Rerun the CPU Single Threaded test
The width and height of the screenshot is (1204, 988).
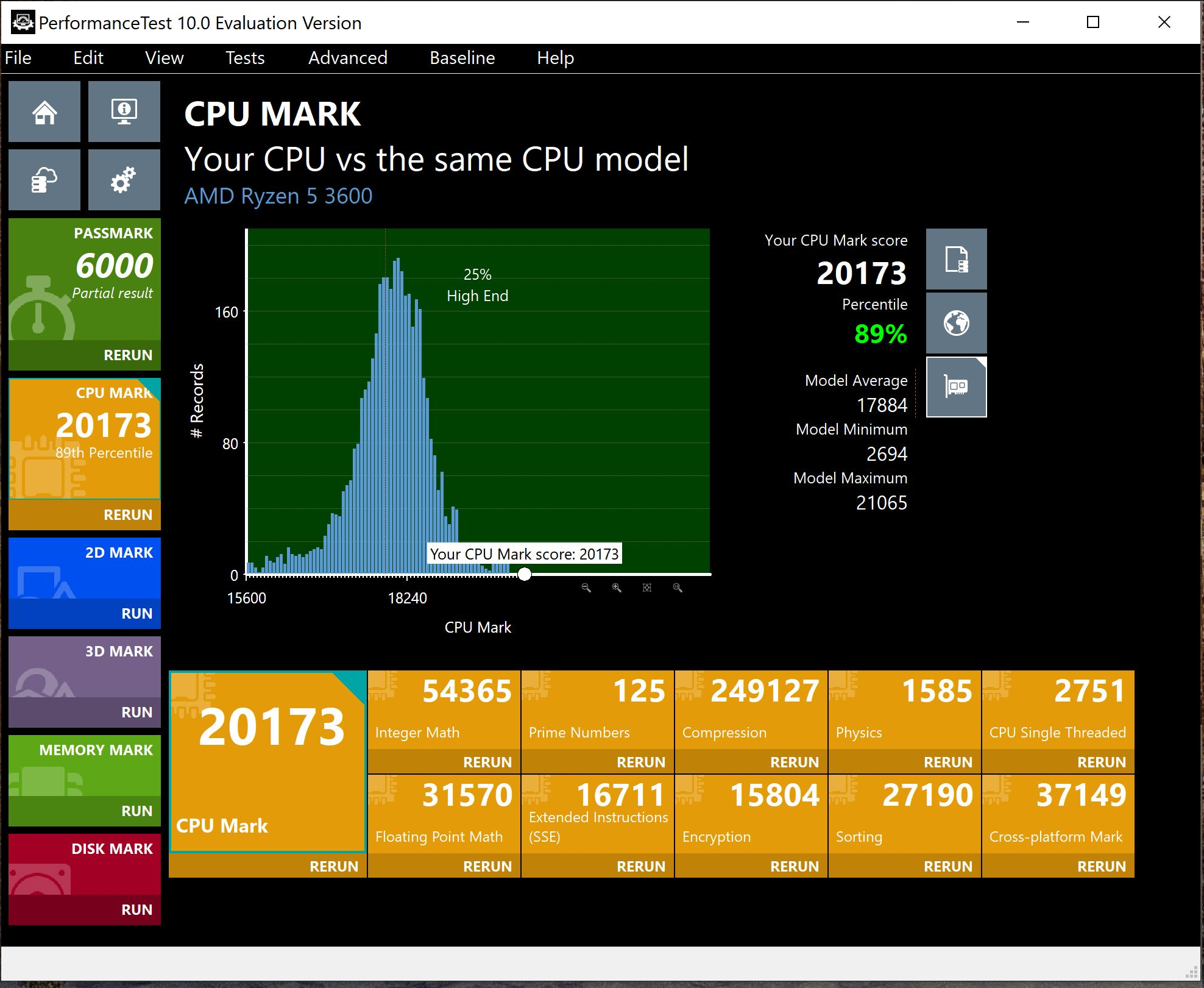(x=1101, y=762)
